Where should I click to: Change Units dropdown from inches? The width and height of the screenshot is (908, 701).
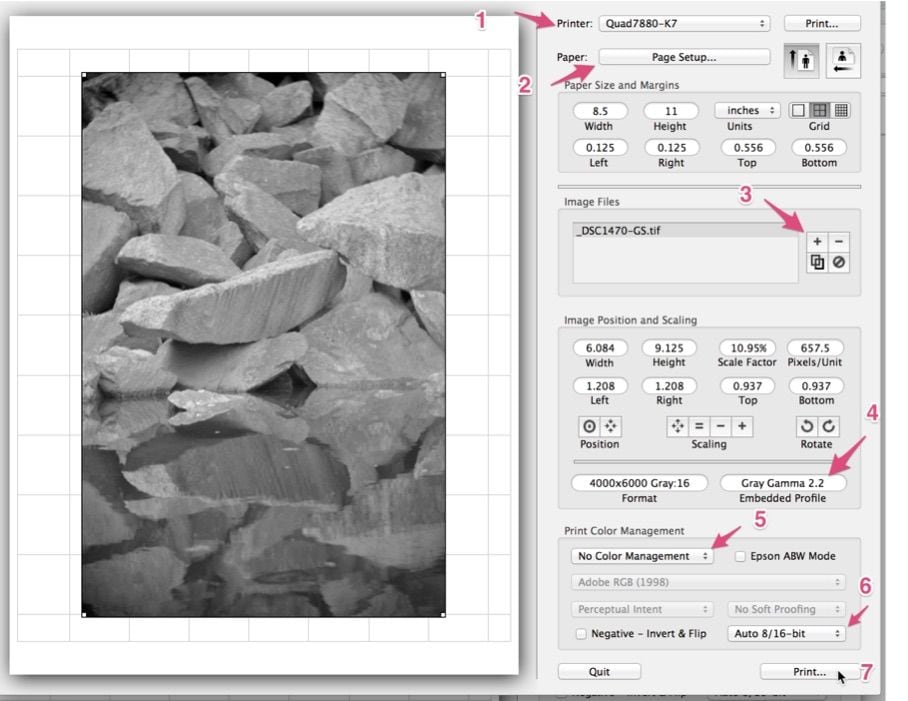point(747,110)
